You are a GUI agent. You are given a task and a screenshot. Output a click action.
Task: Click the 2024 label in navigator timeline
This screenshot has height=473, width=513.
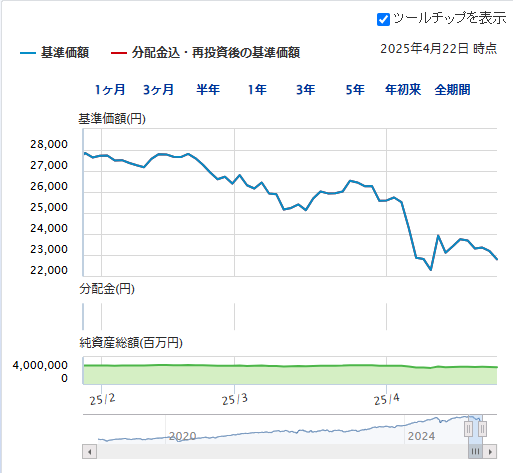point(421,436)
